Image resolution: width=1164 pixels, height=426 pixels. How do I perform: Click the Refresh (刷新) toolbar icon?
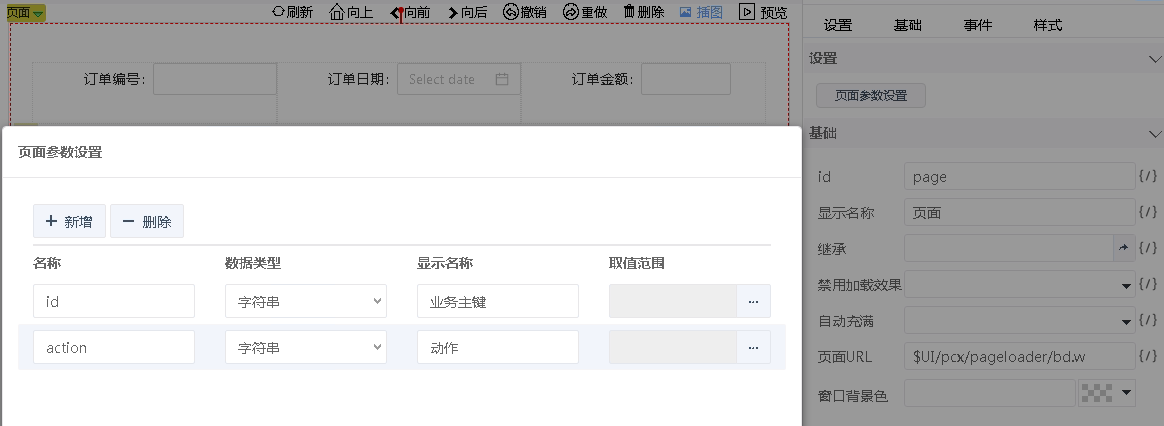pos(279,12)
